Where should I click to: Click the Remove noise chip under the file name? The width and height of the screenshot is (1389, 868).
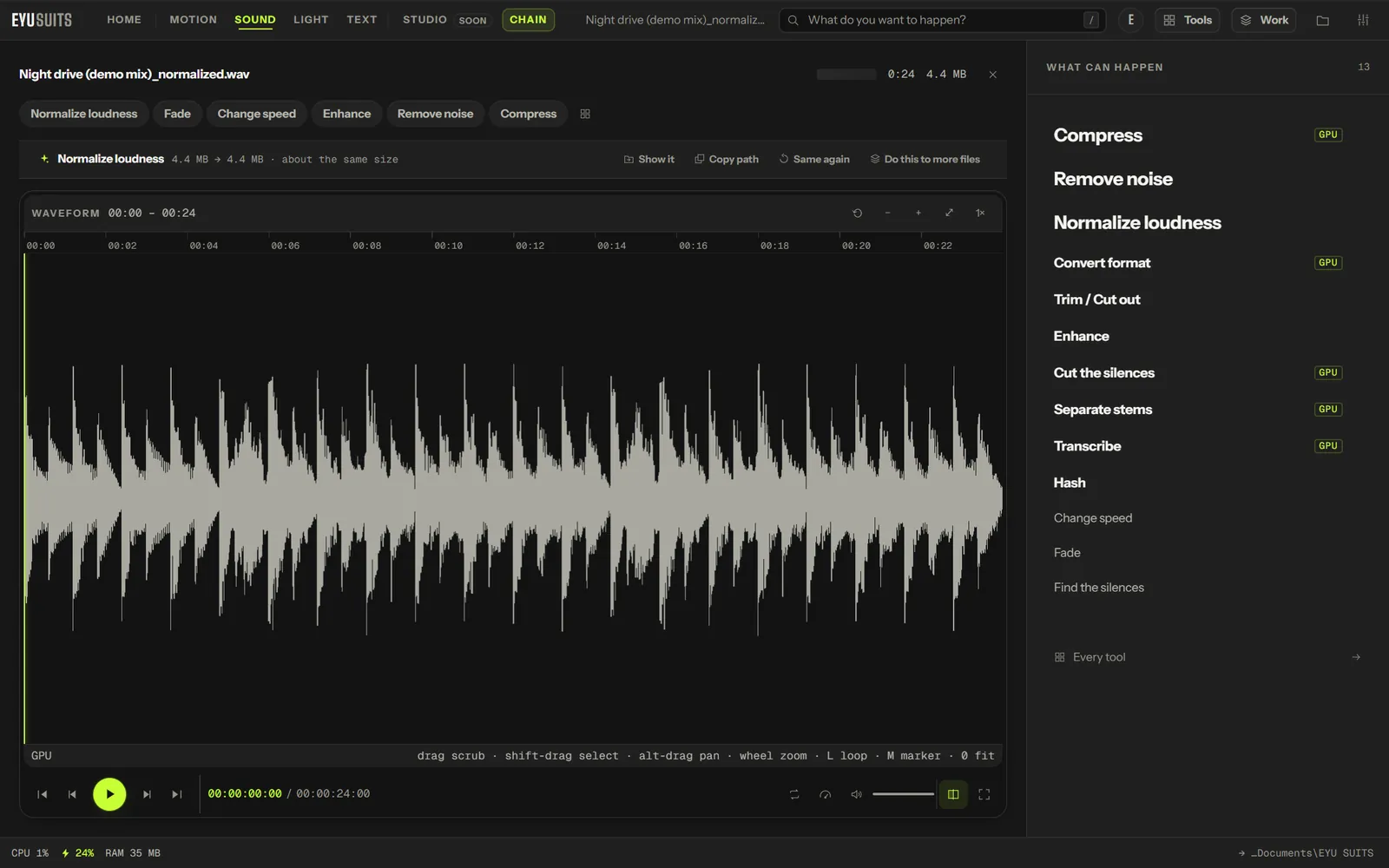point(435,114)
